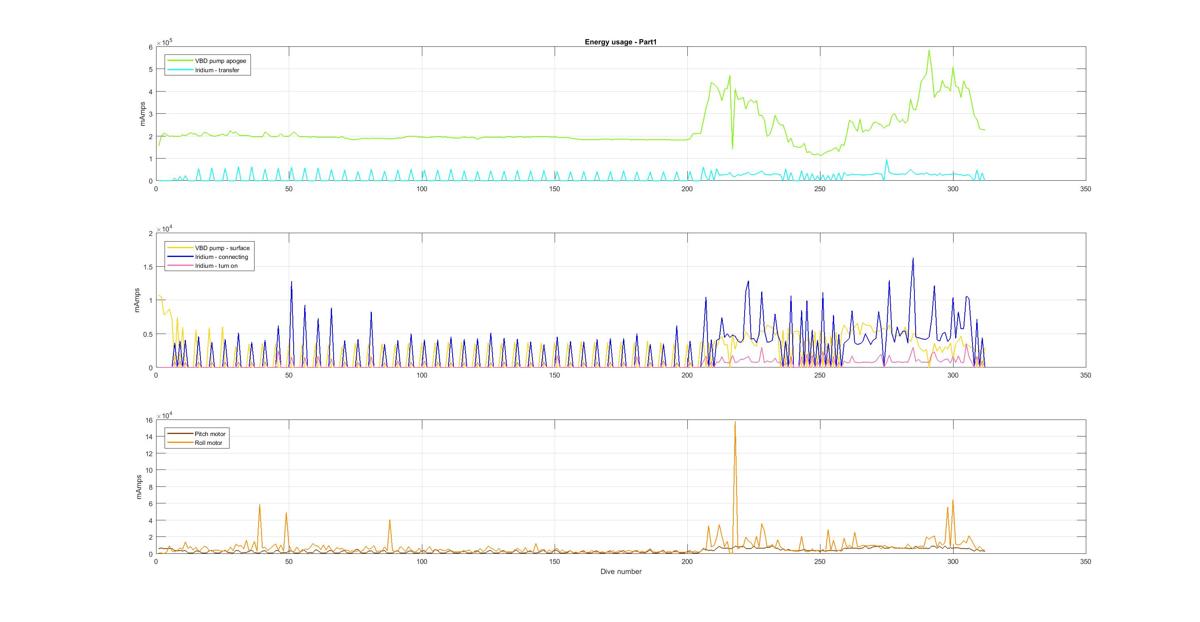Click the '200' x-tick under the VBD pump apogee plot
The height and width of the screenshot is (622, 1200).
(x=687, y=189)
